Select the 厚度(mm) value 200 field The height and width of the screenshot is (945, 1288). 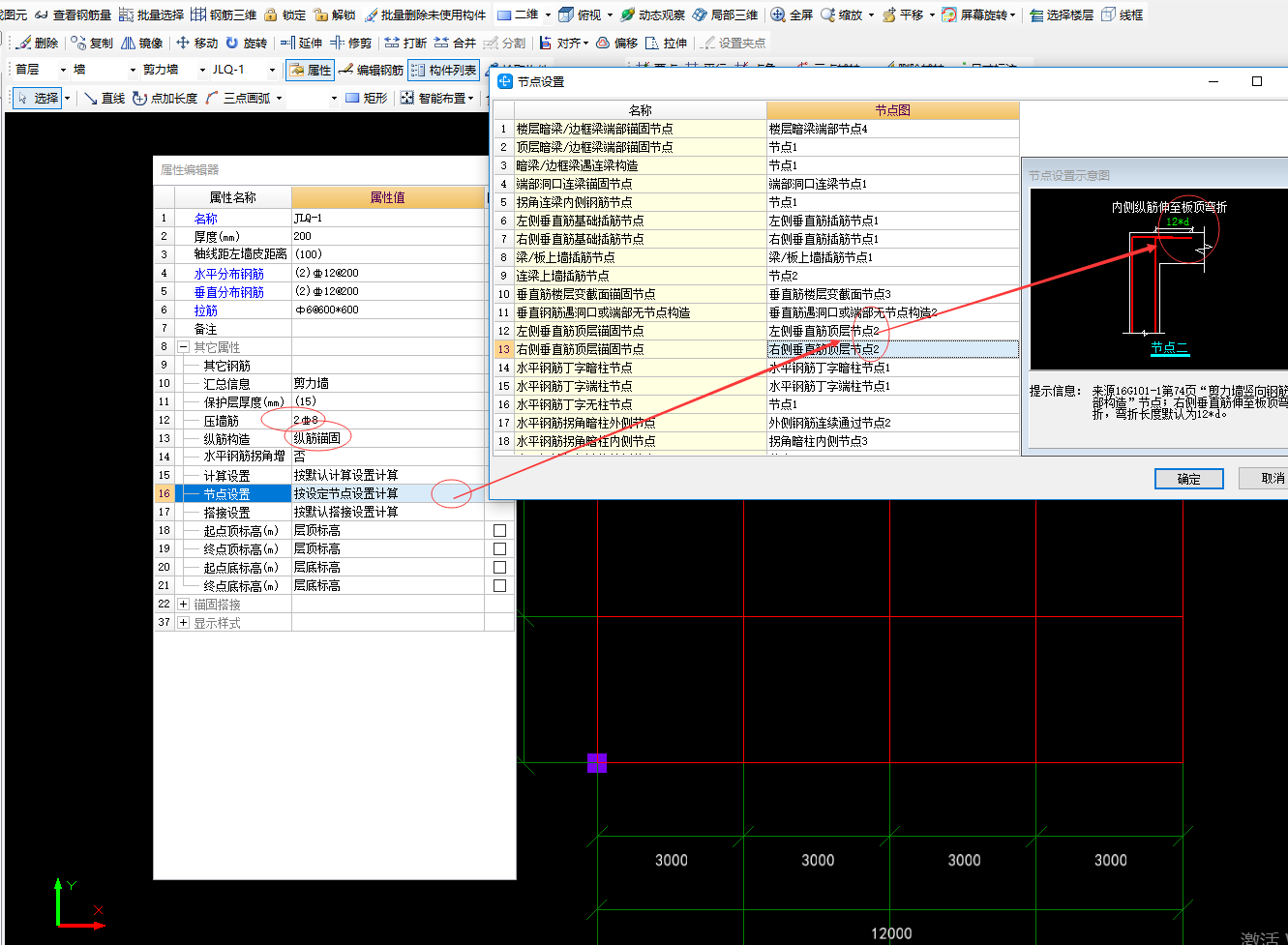(x=388, y=236)
